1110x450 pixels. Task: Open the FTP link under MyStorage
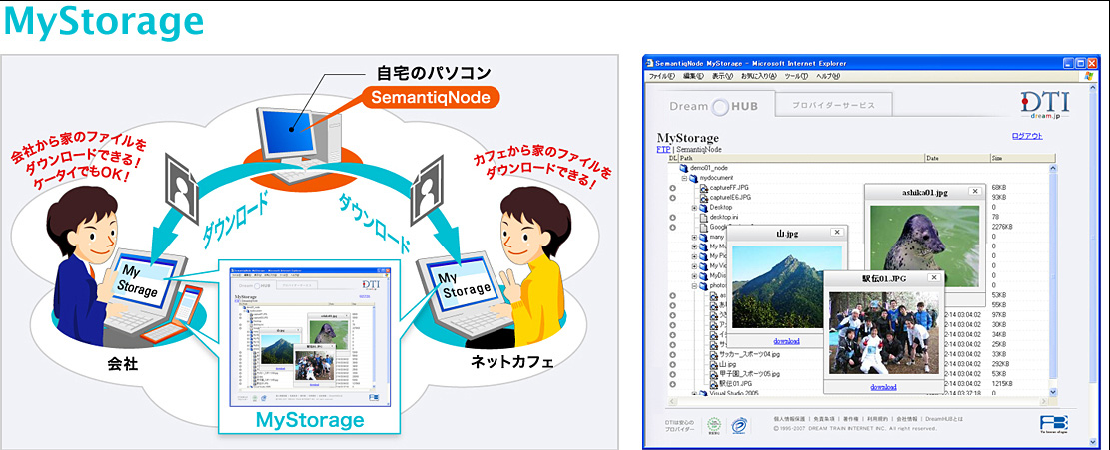pos(663,150)
